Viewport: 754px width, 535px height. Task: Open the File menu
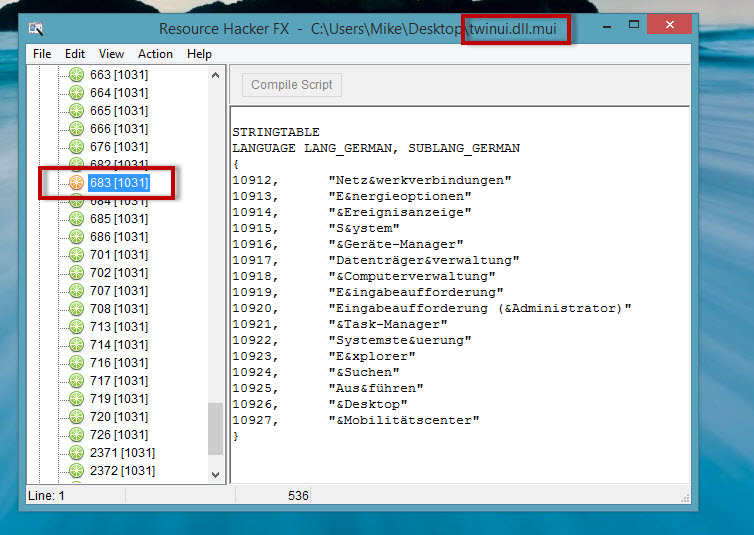point(42,54)
